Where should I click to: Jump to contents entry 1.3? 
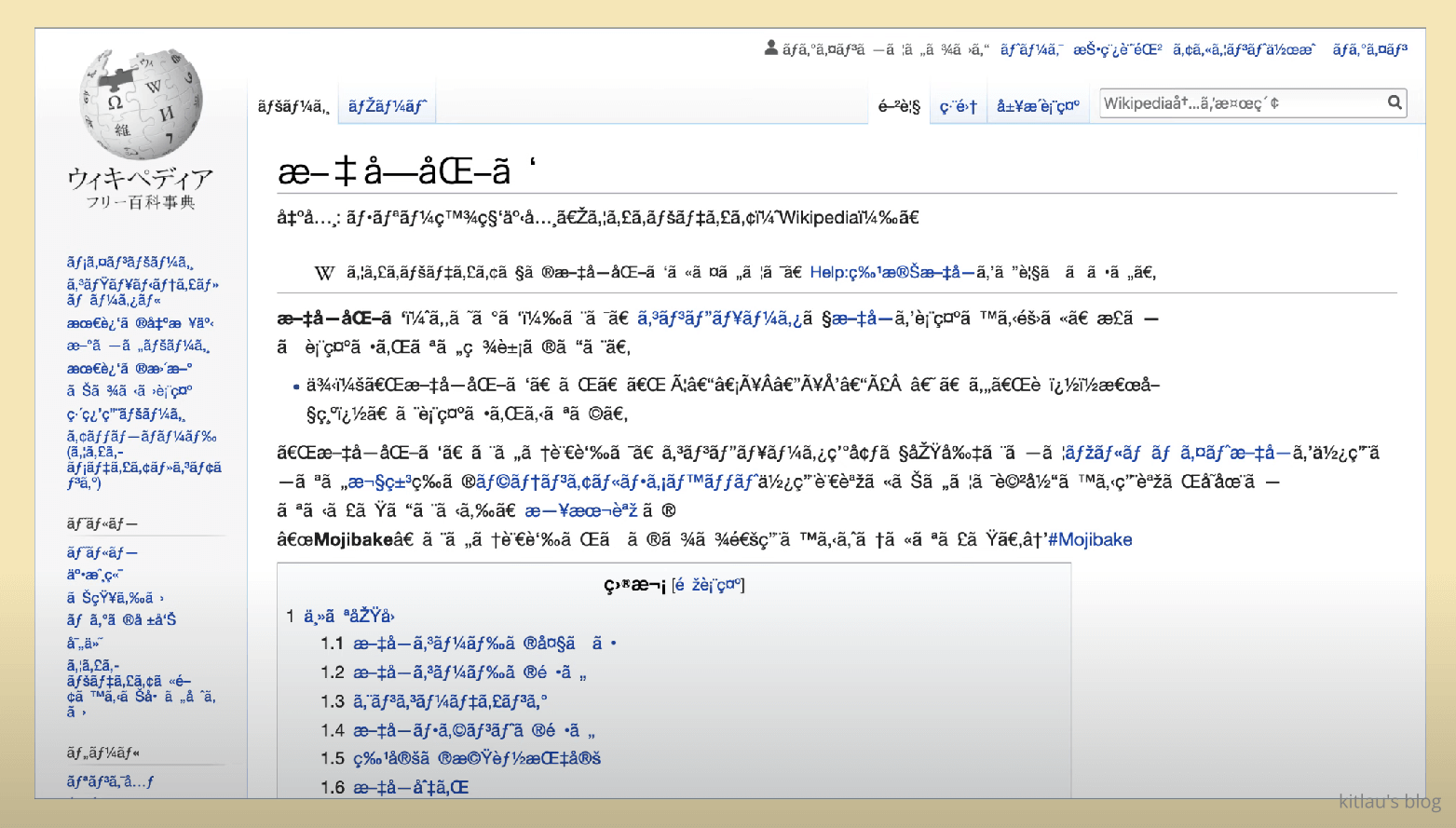coord(449,701)
